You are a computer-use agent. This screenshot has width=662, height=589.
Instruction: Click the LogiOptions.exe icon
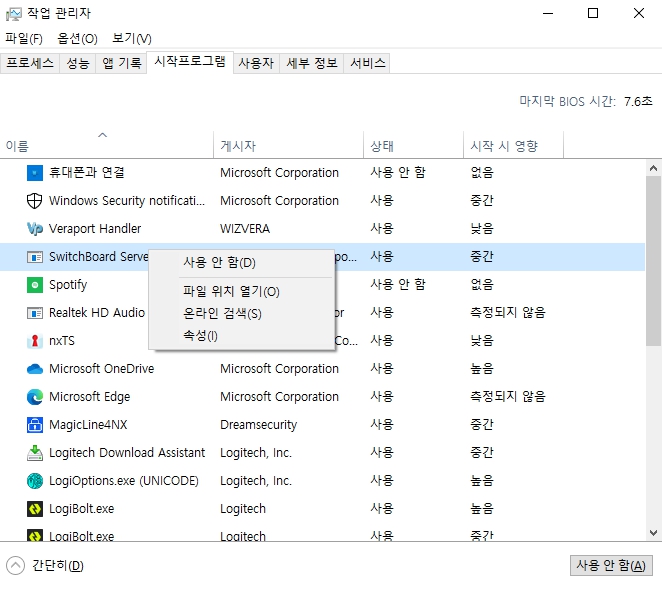[35, 481]
